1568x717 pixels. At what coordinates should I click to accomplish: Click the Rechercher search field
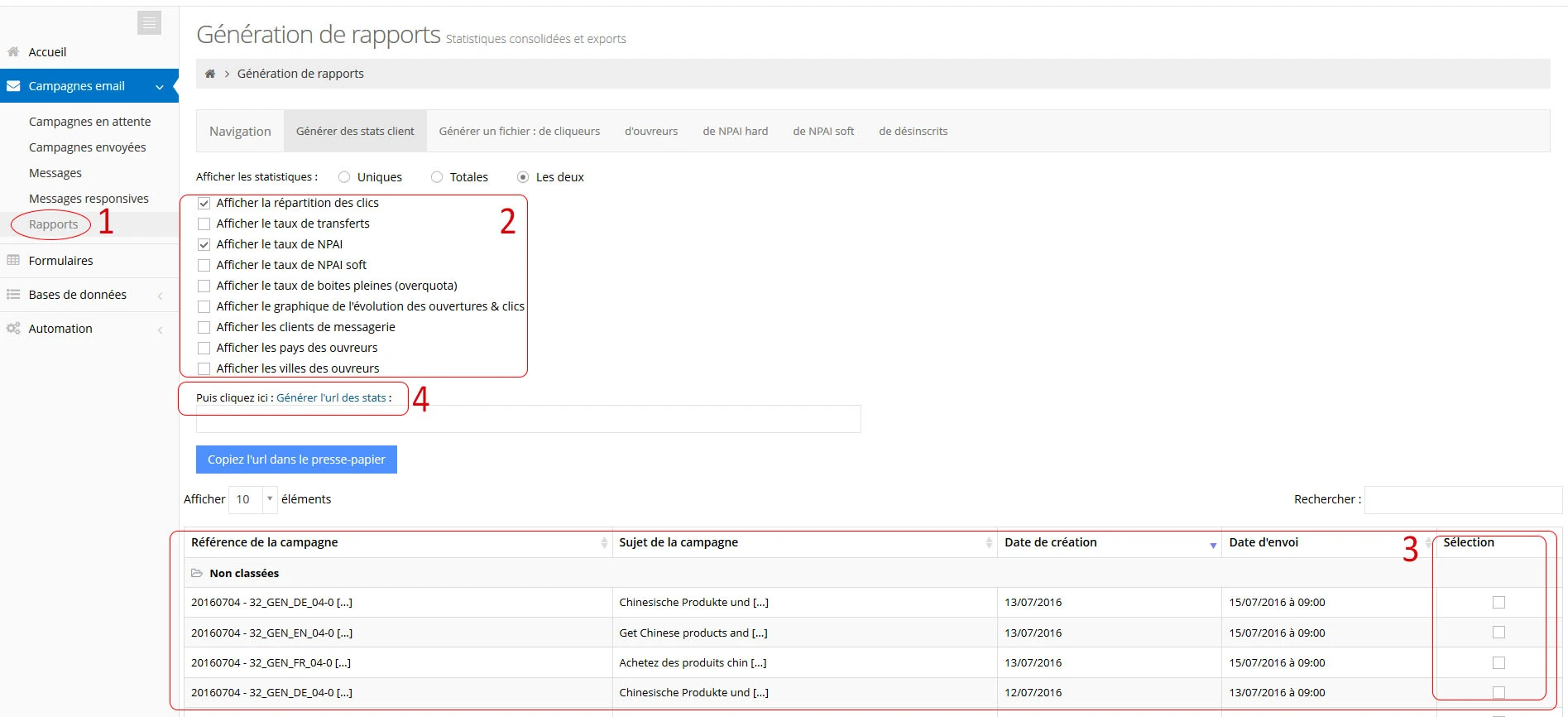[x=1462, y=500]
